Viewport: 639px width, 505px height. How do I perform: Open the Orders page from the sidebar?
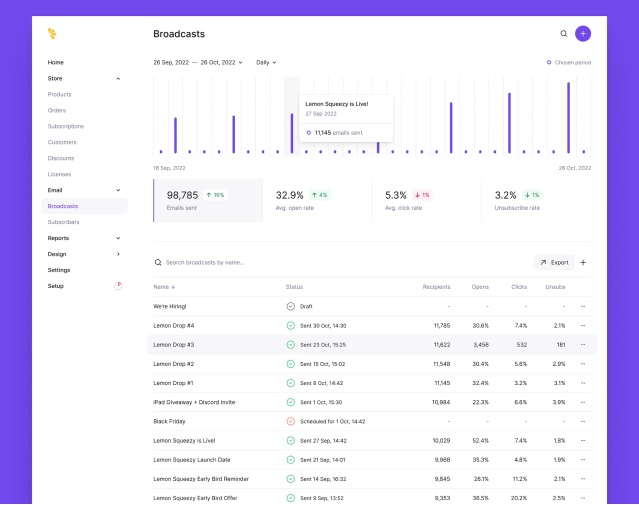(57, 110)
